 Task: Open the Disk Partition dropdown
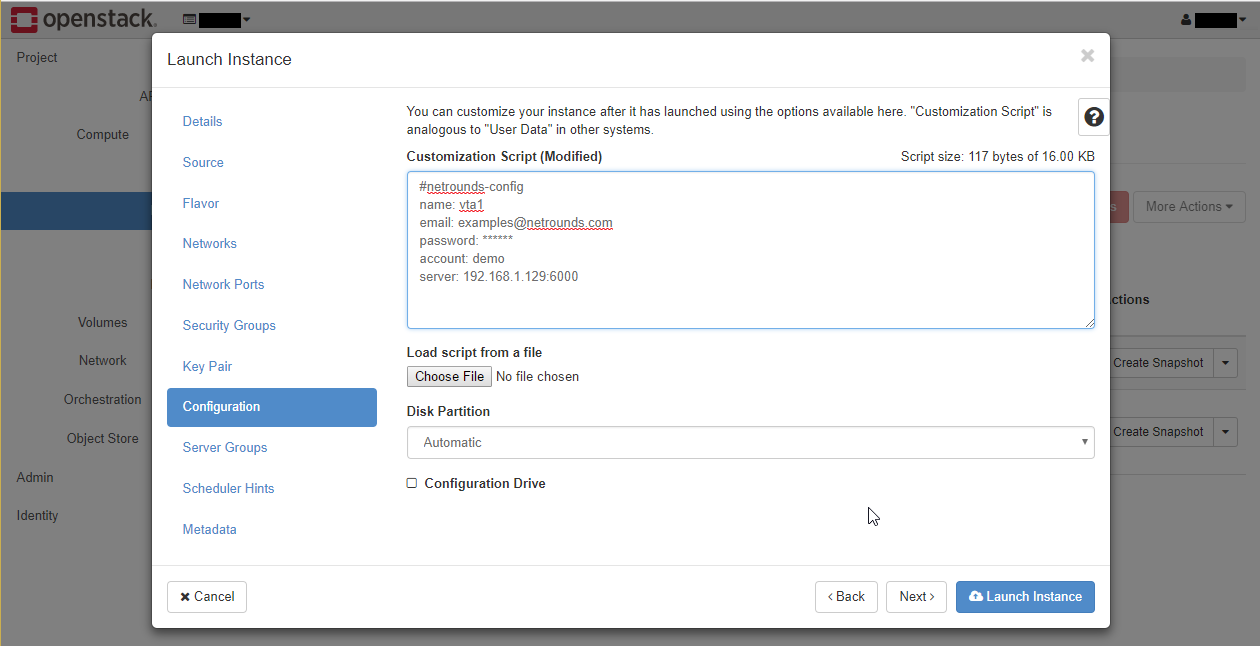(750, 442)
